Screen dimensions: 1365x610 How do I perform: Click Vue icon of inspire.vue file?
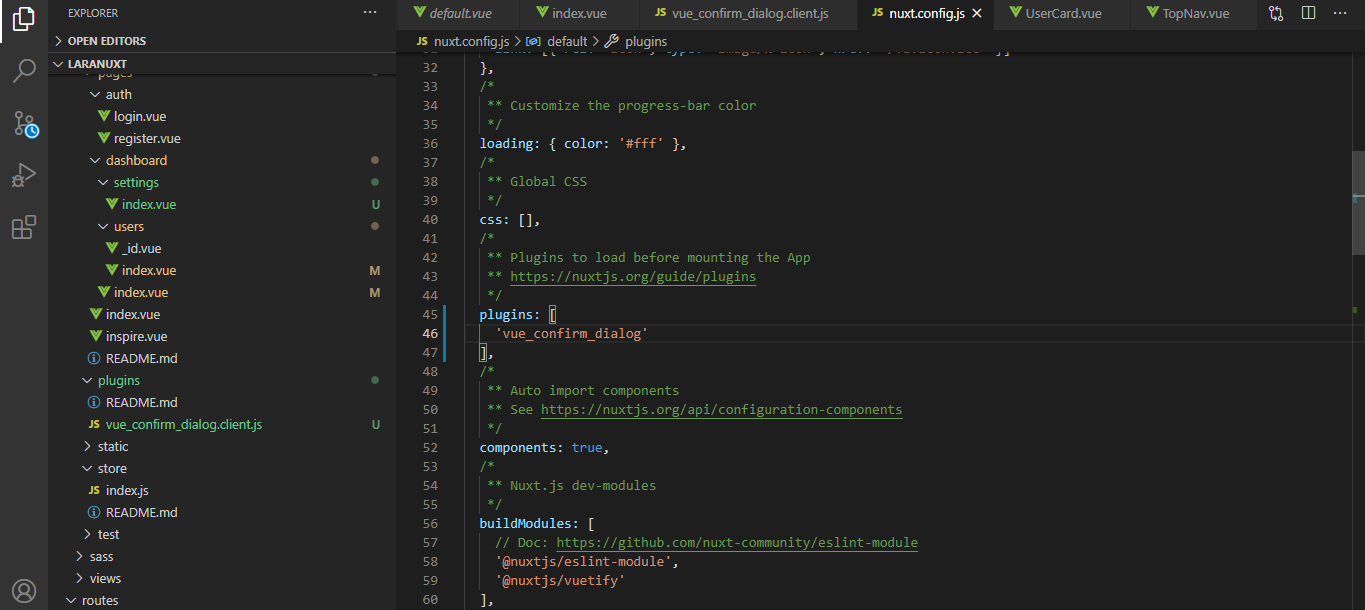tap(96, 336)
